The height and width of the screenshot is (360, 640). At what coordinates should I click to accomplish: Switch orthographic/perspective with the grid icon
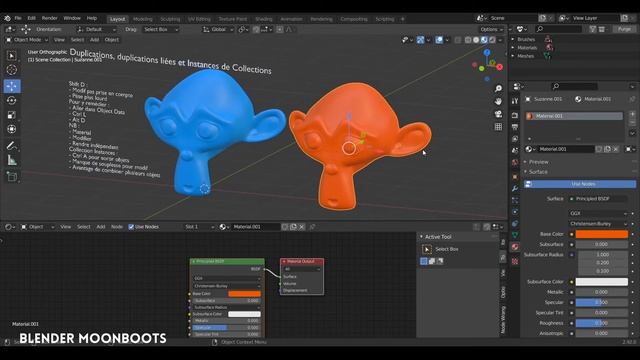point(498,127)
